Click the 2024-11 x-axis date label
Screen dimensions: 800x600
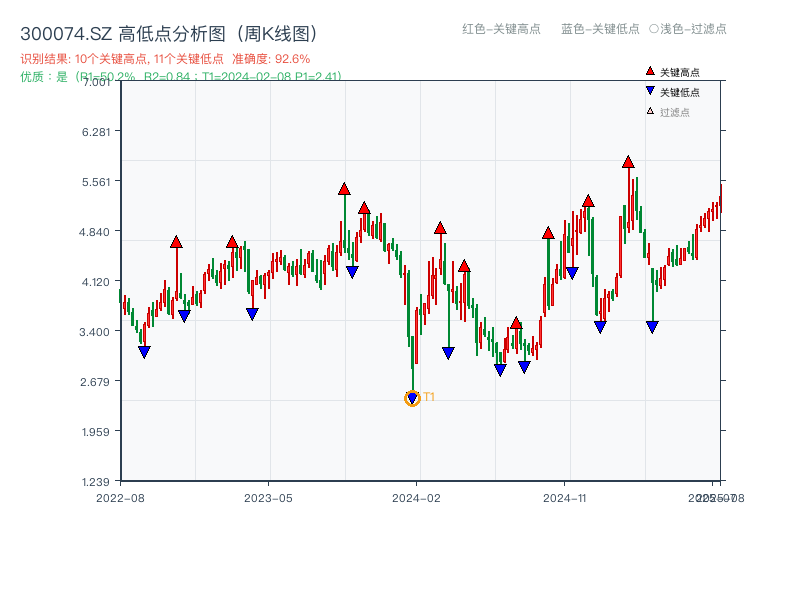coord(564,498)
